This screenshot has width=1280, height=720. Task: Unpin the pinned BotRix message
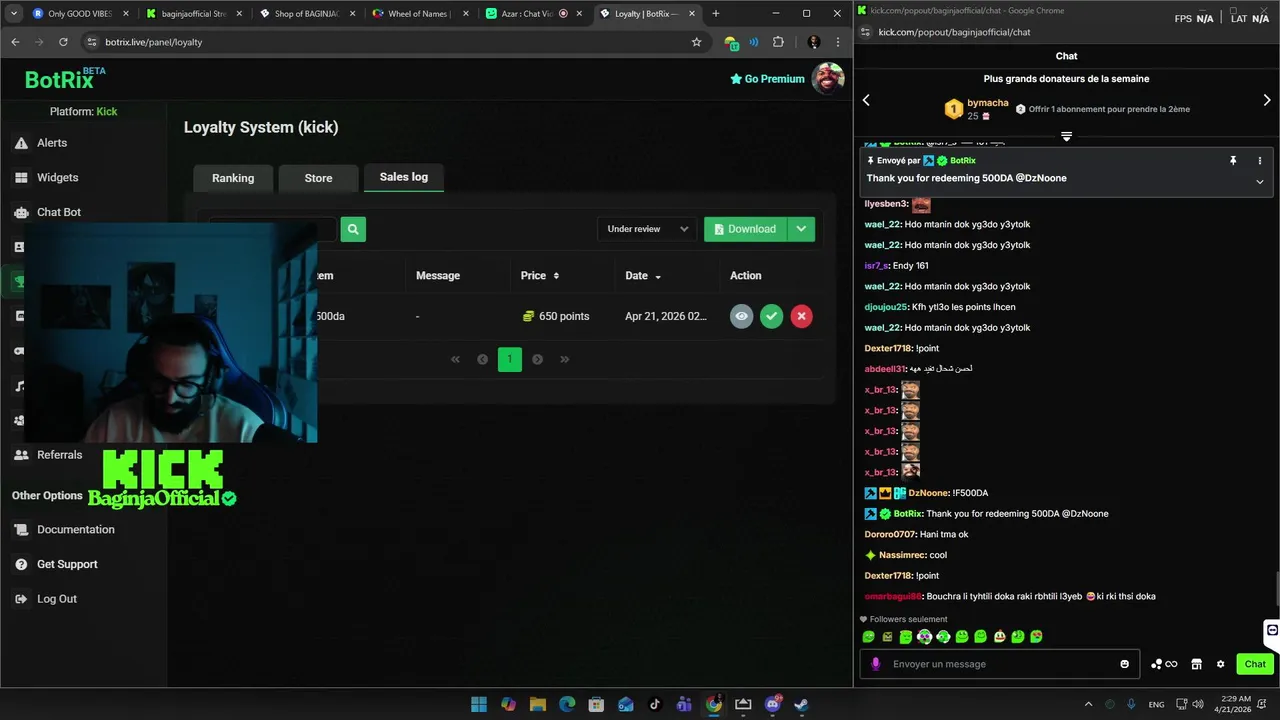click(1233, 160)
